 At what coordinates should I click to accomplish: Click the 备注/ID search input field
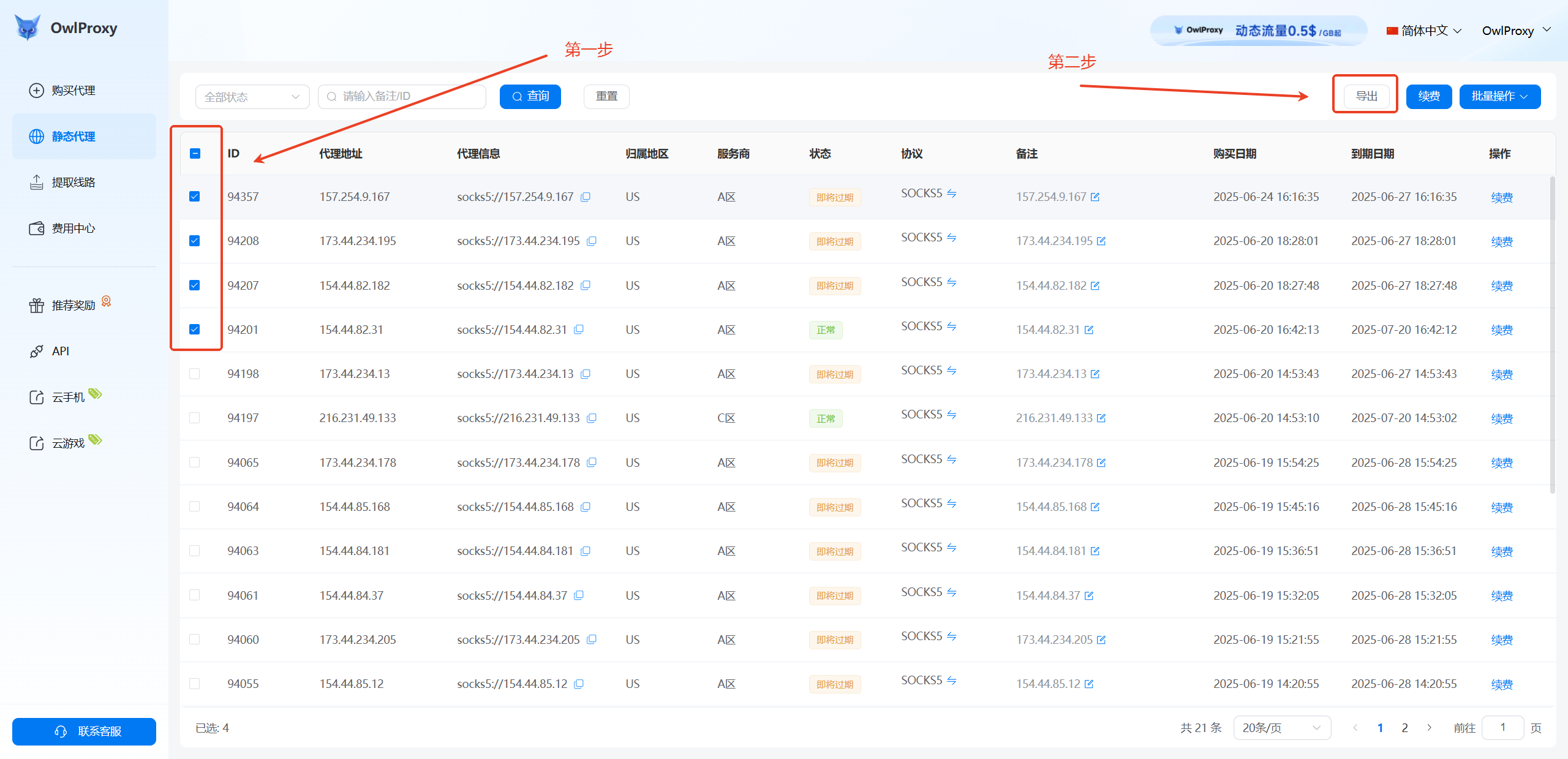[402, 97]
